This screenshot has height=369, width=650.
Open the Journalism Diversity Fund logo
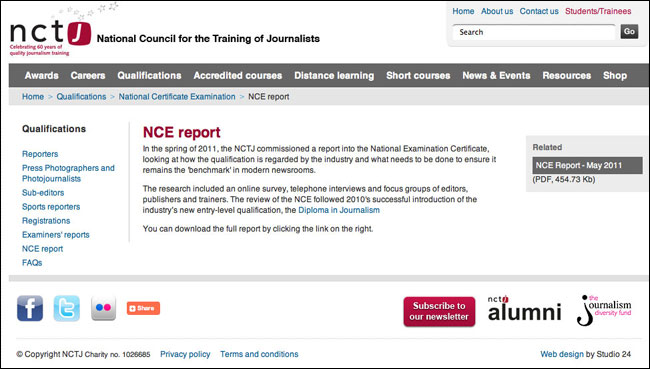point(604,310)
